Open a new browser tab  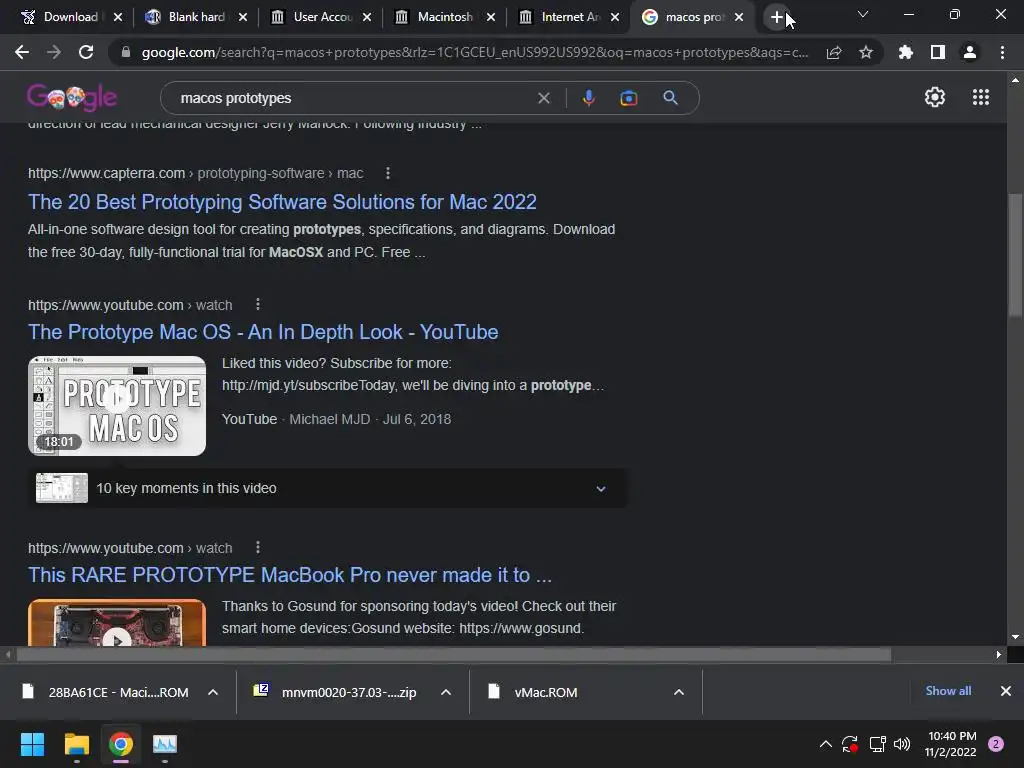coord(776,17)
